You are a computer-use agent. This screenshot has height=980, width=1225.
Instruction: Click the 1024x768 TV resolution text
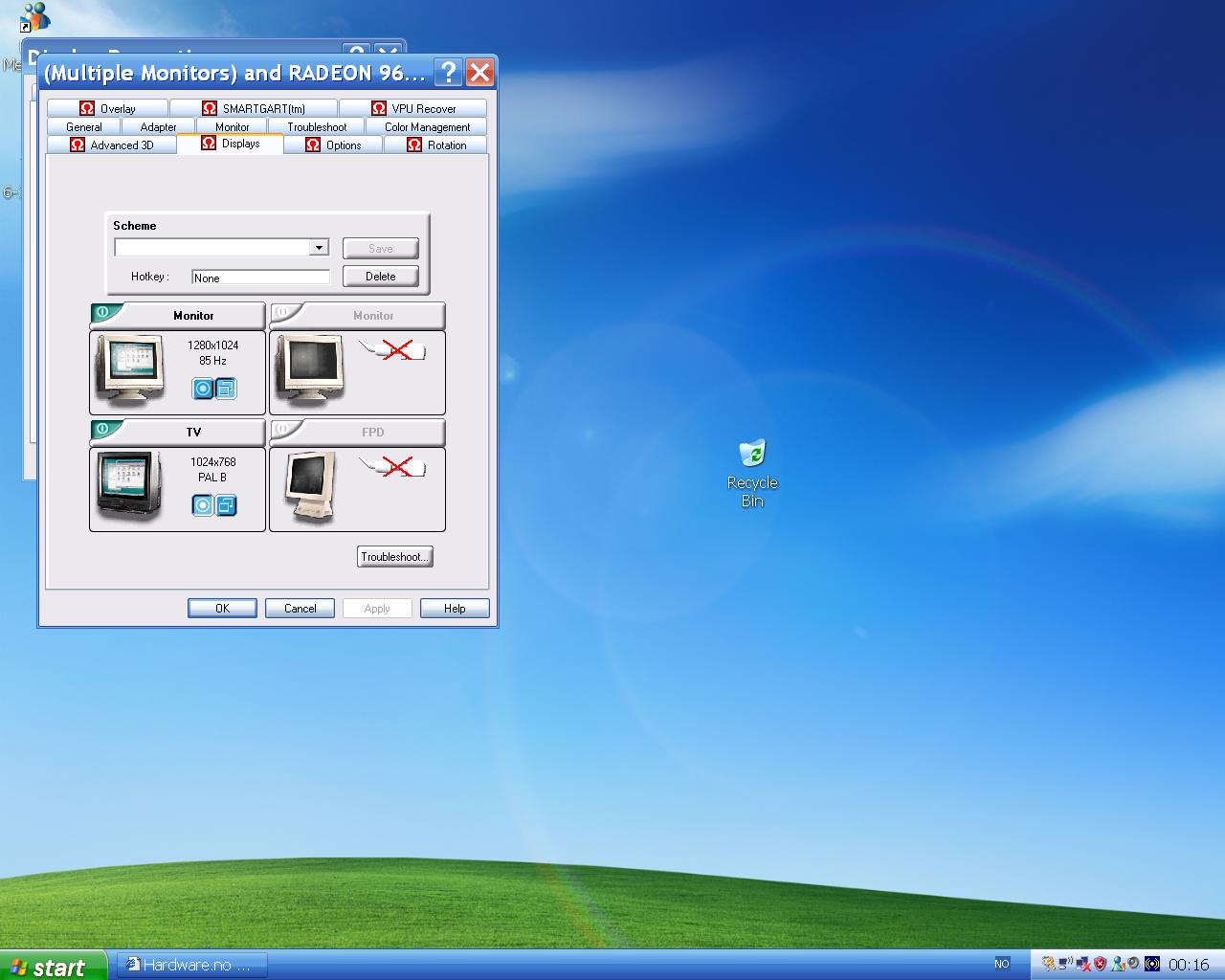212,462
